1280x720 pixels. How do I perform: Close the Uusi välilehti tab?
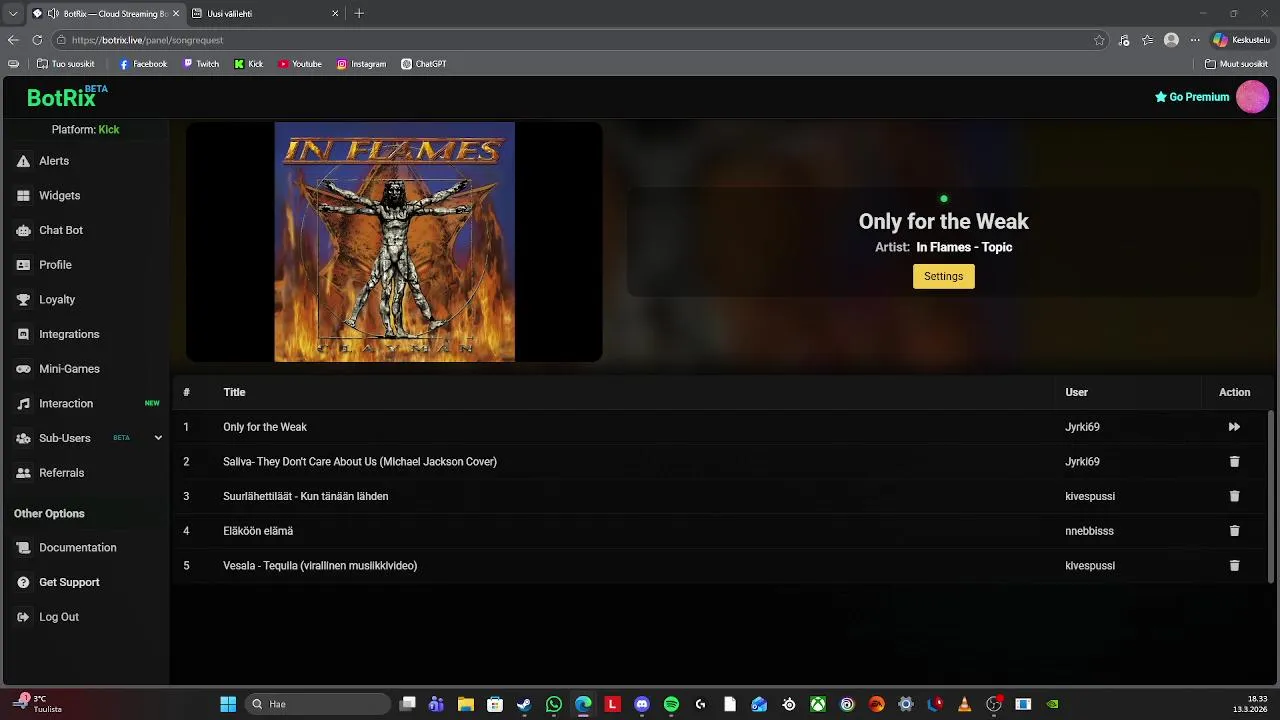tap(335, 14)
